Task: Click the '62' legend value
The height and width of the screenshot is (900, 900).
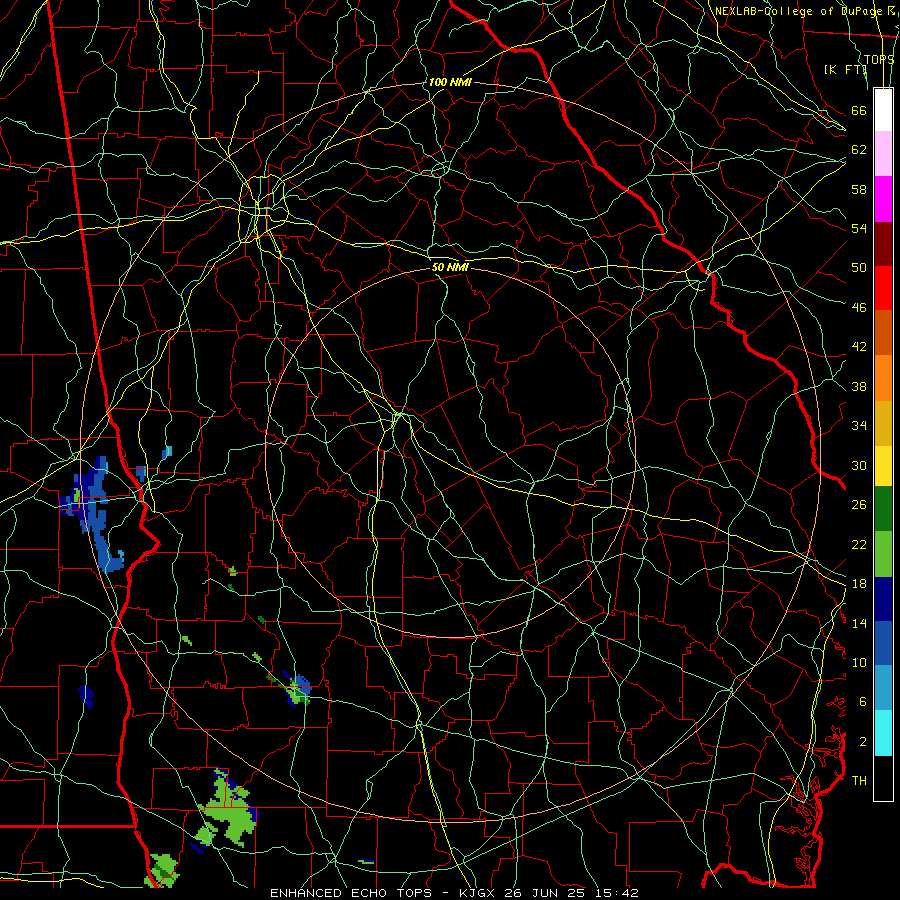Action: (859, 150)
